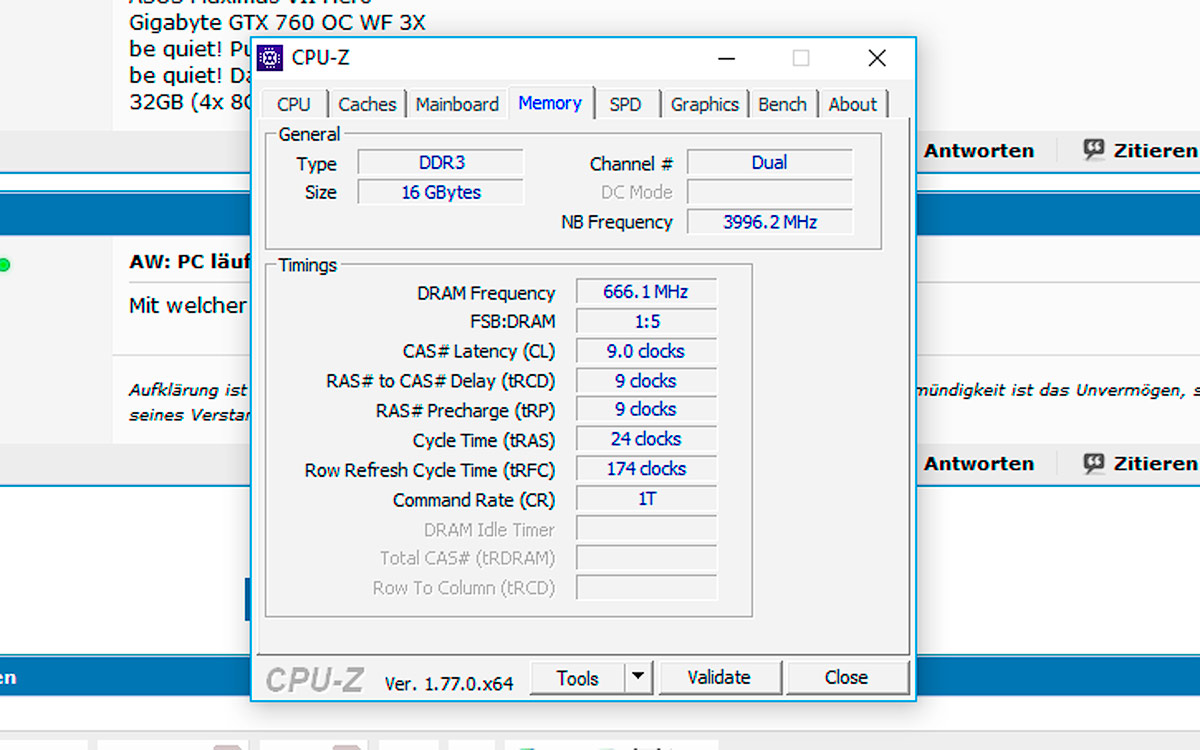Image resolution: width=1200 pixels, height=750 pixels.
Task: Switch to the SPD tab
Action: [626, 104]
